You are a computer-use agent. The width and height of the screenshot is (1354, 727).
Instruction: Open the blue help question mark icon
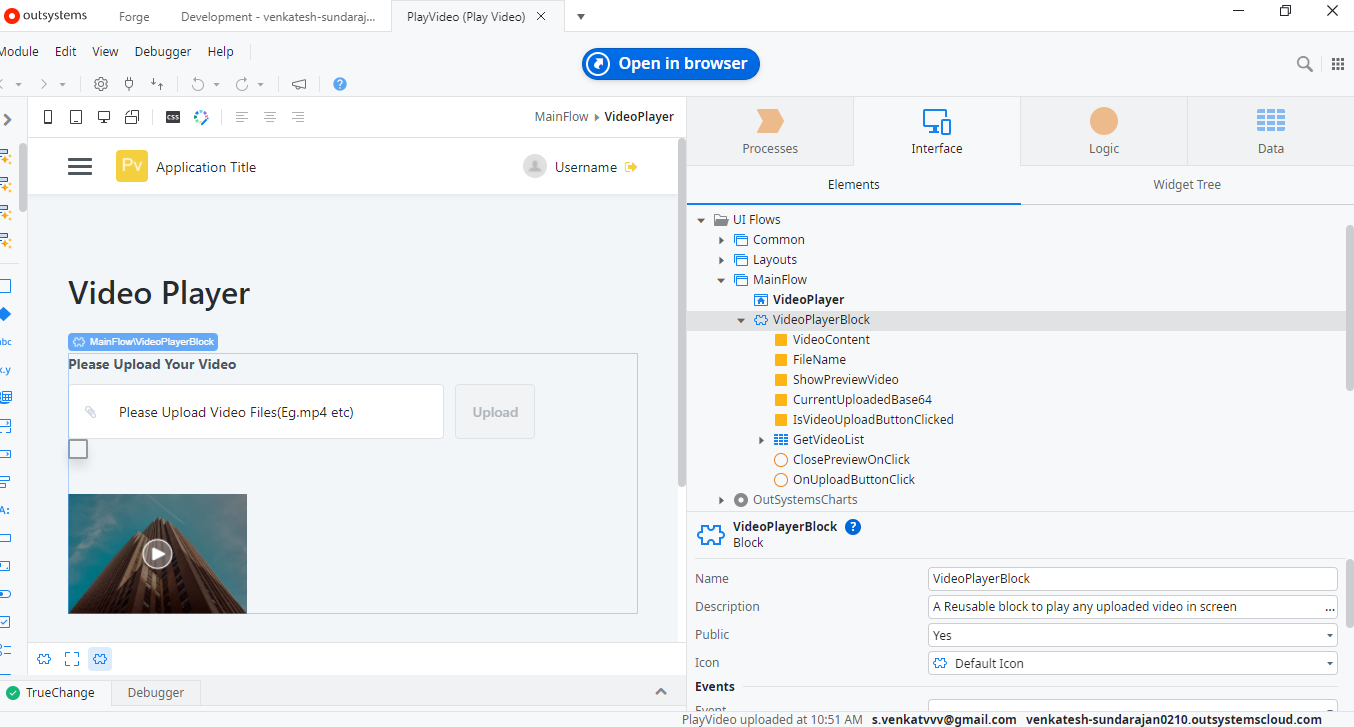[339, 84]
